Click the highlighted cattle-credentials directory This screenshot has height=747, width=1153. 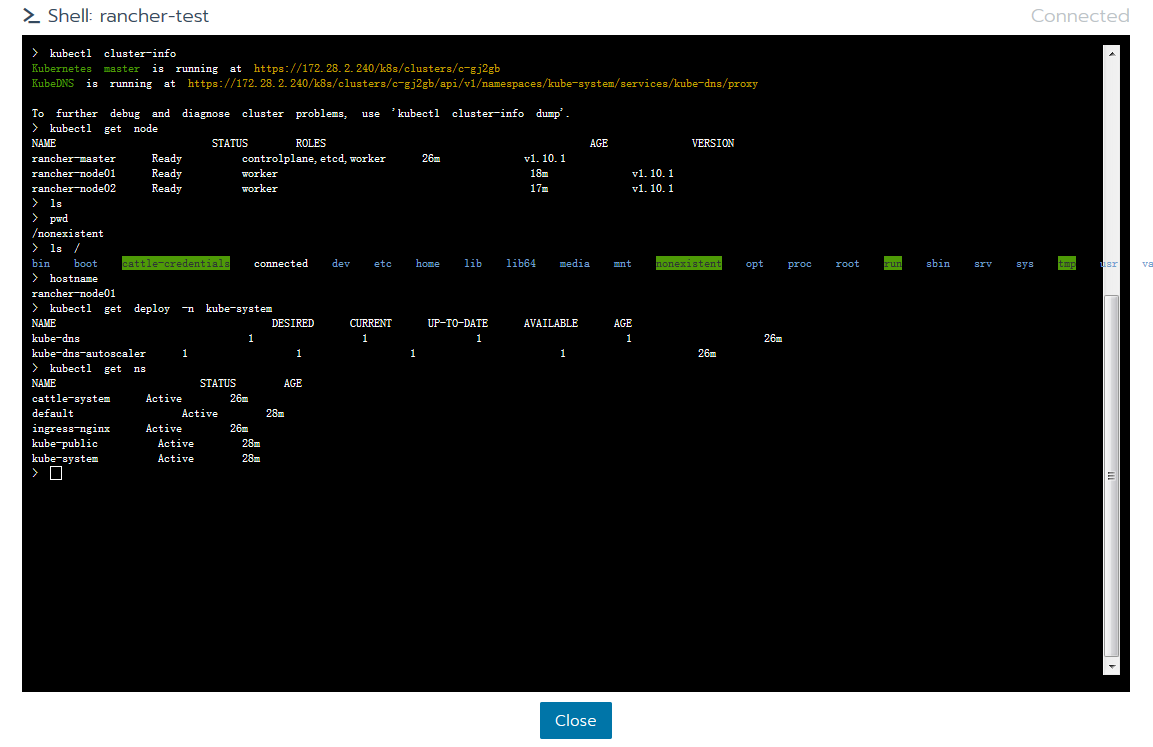click(176, 264)
